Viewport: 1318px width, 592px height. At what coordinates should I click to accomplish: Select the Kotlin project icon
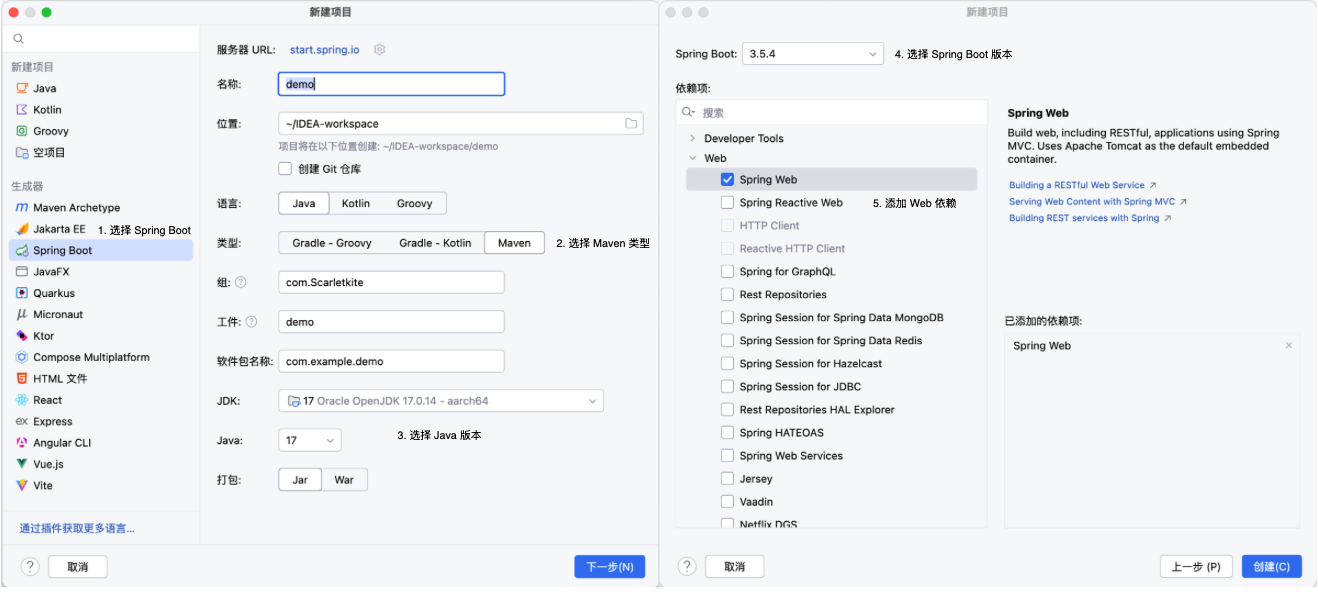22,110
